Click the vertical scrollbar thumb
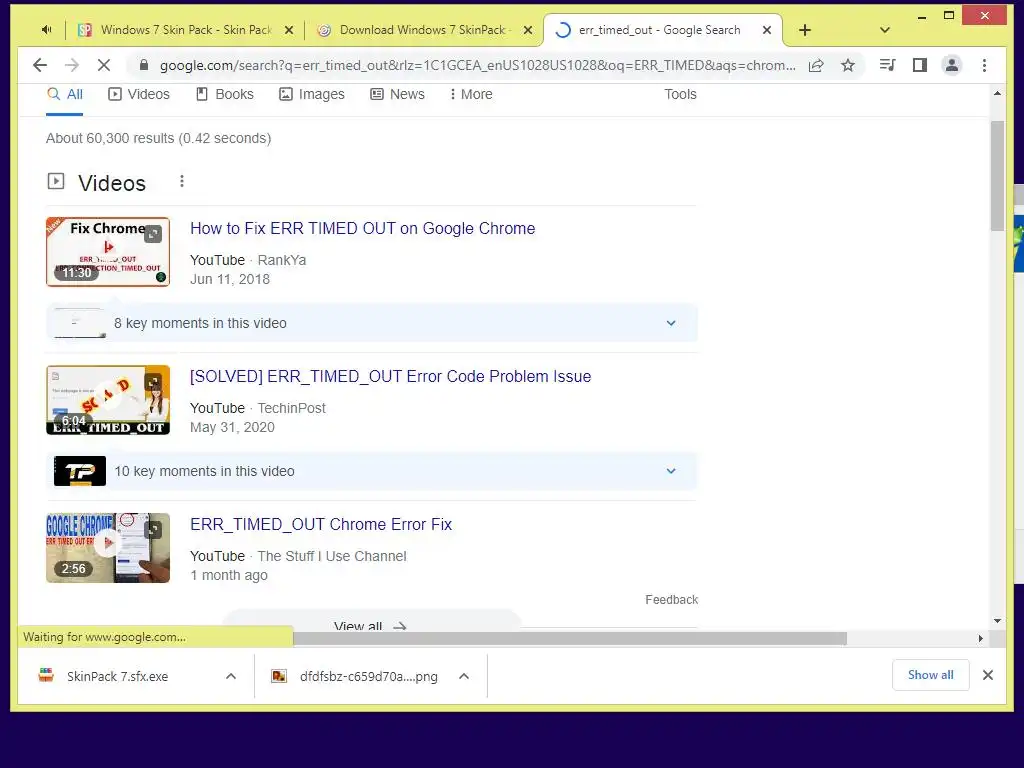 (x=997, y=176)
